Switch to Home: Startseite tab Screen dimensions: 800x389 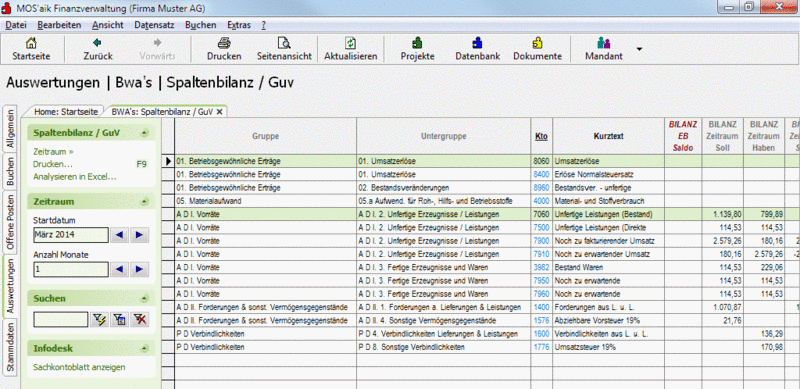coord(66,111)
